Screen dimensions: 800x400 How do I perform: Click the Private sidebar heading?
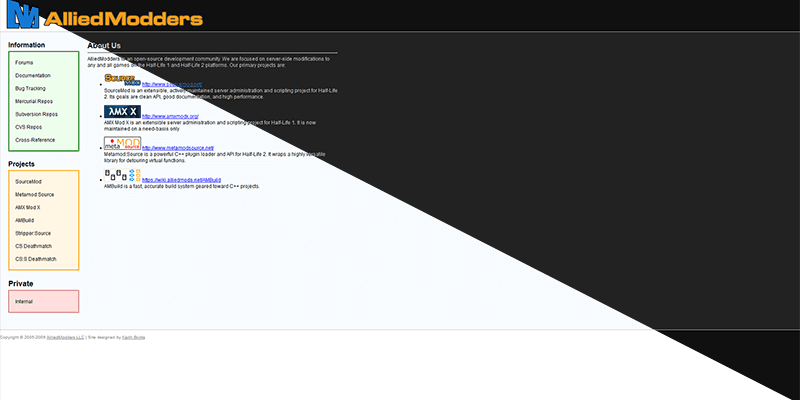pyautogui.click(x=21, y=284)
